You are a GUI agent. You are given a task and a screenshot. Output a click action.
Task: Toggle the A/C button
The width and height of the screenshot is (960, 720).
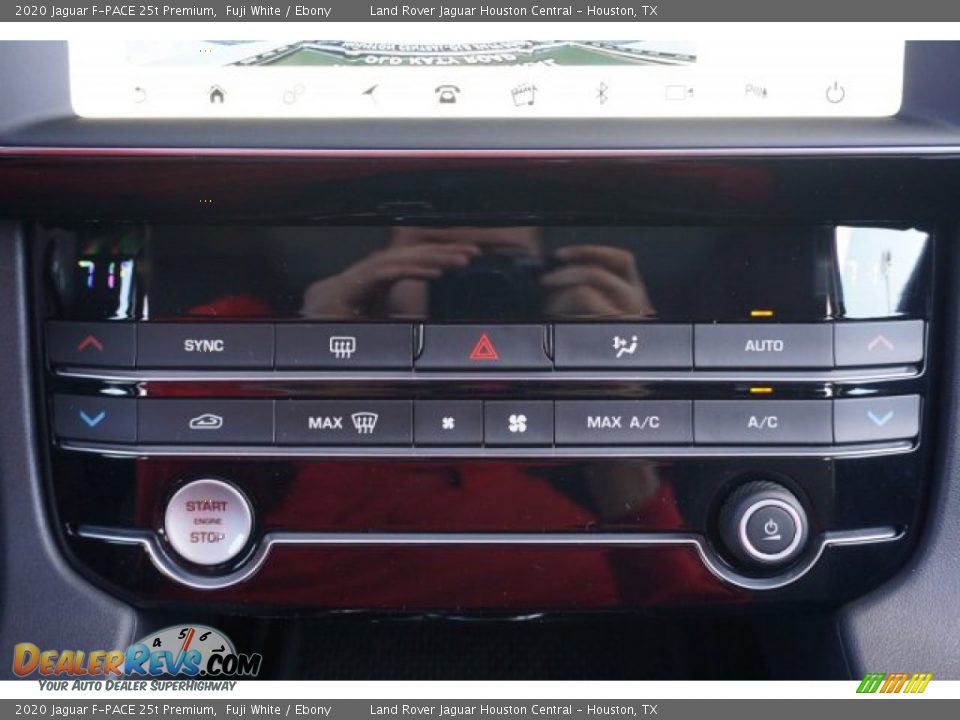762,422
